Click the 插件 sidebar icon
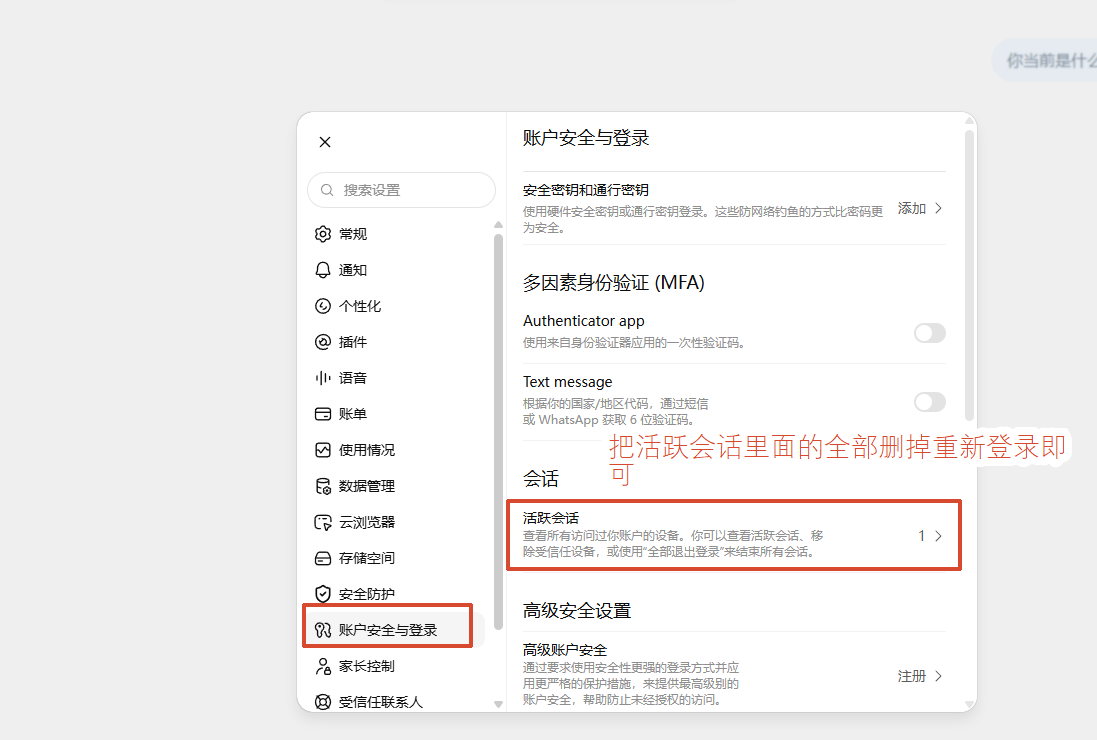Viewport: 1097px width, 740px height. click(323, 342)
